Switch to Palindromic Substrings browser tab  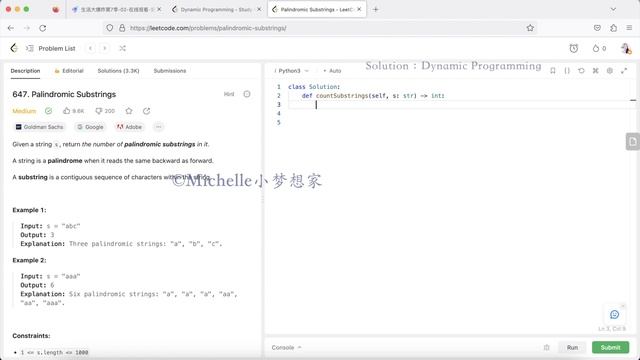[317, 9]
